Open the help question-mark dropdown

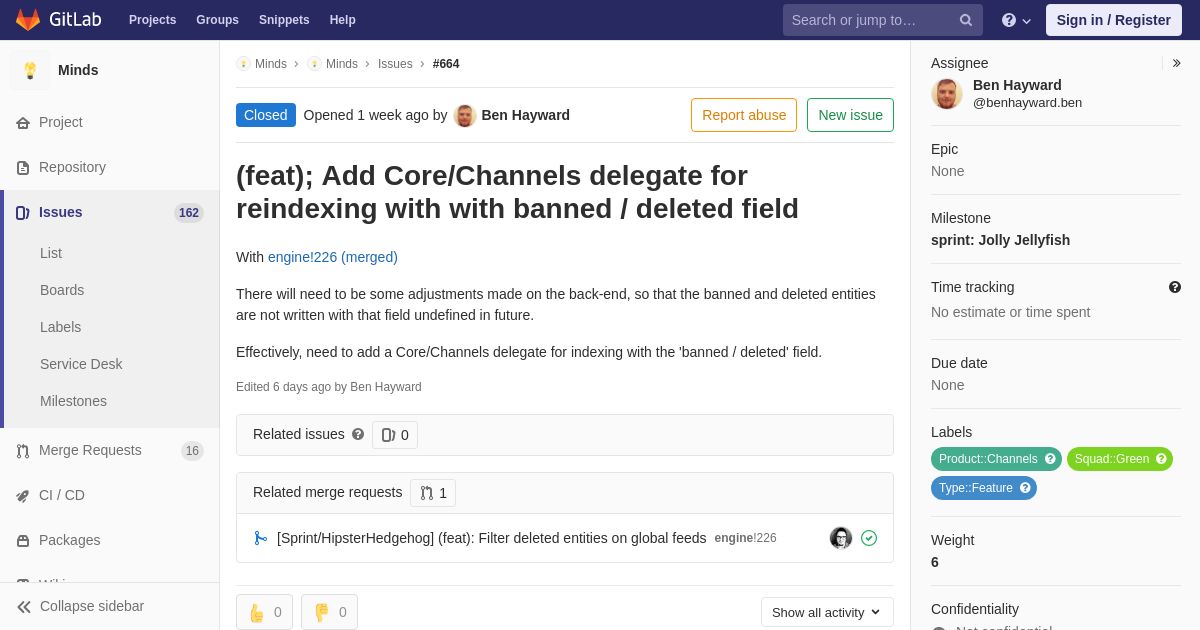pos(1016,20)
